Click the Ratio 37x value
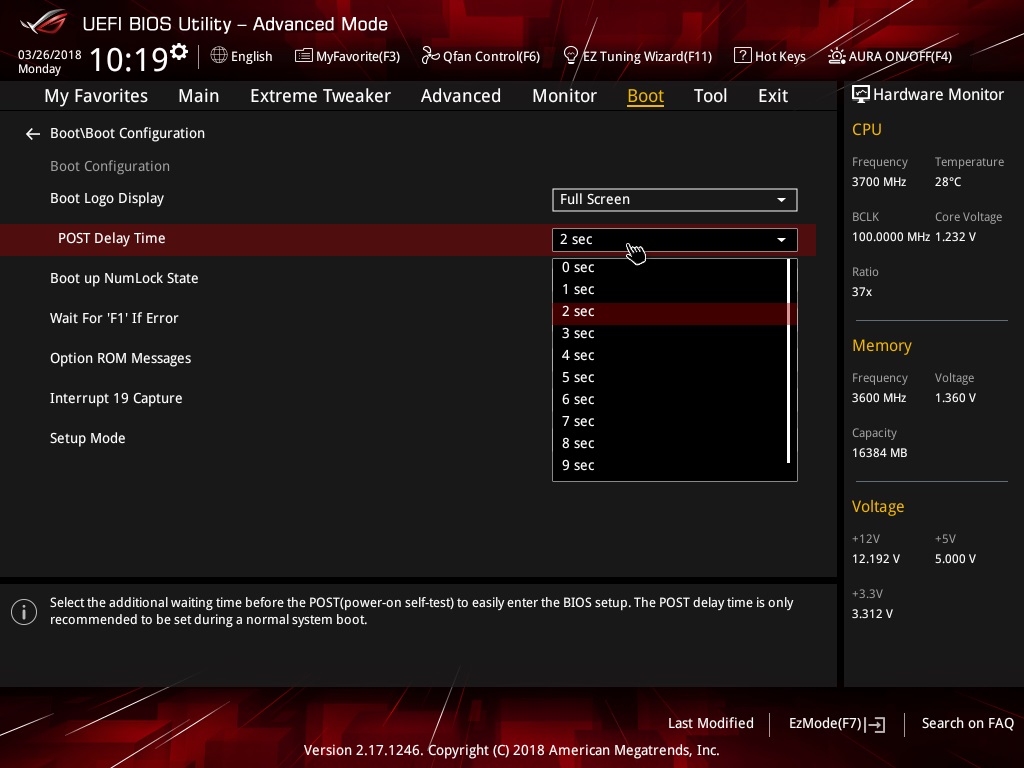This screenshot has width=1024, height=768. click(861, 292)
